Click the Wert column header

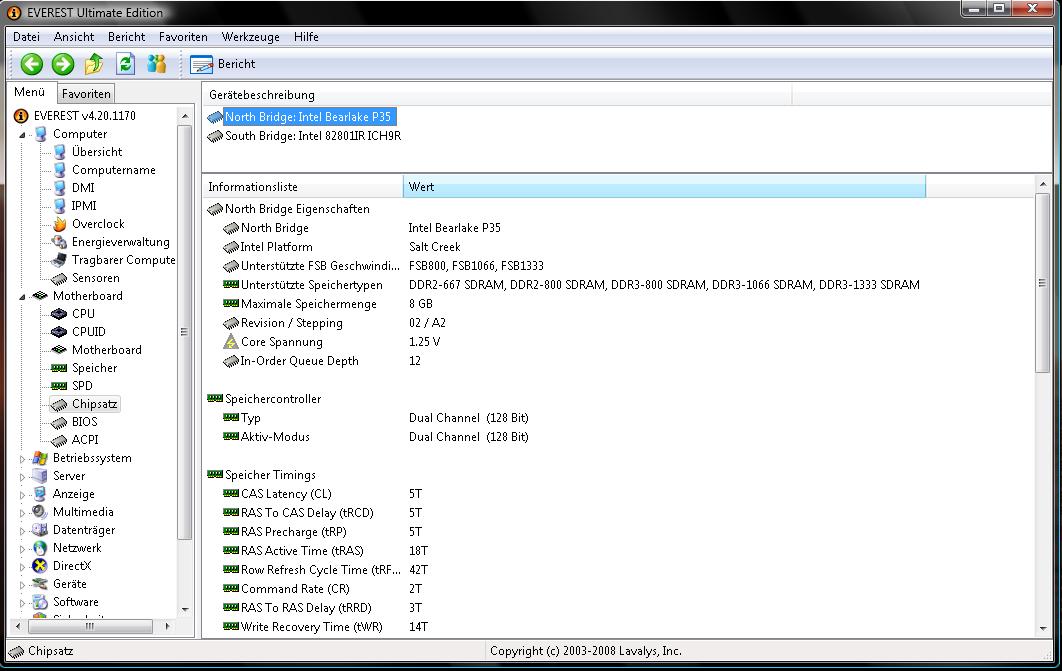(x=664, y=187)
